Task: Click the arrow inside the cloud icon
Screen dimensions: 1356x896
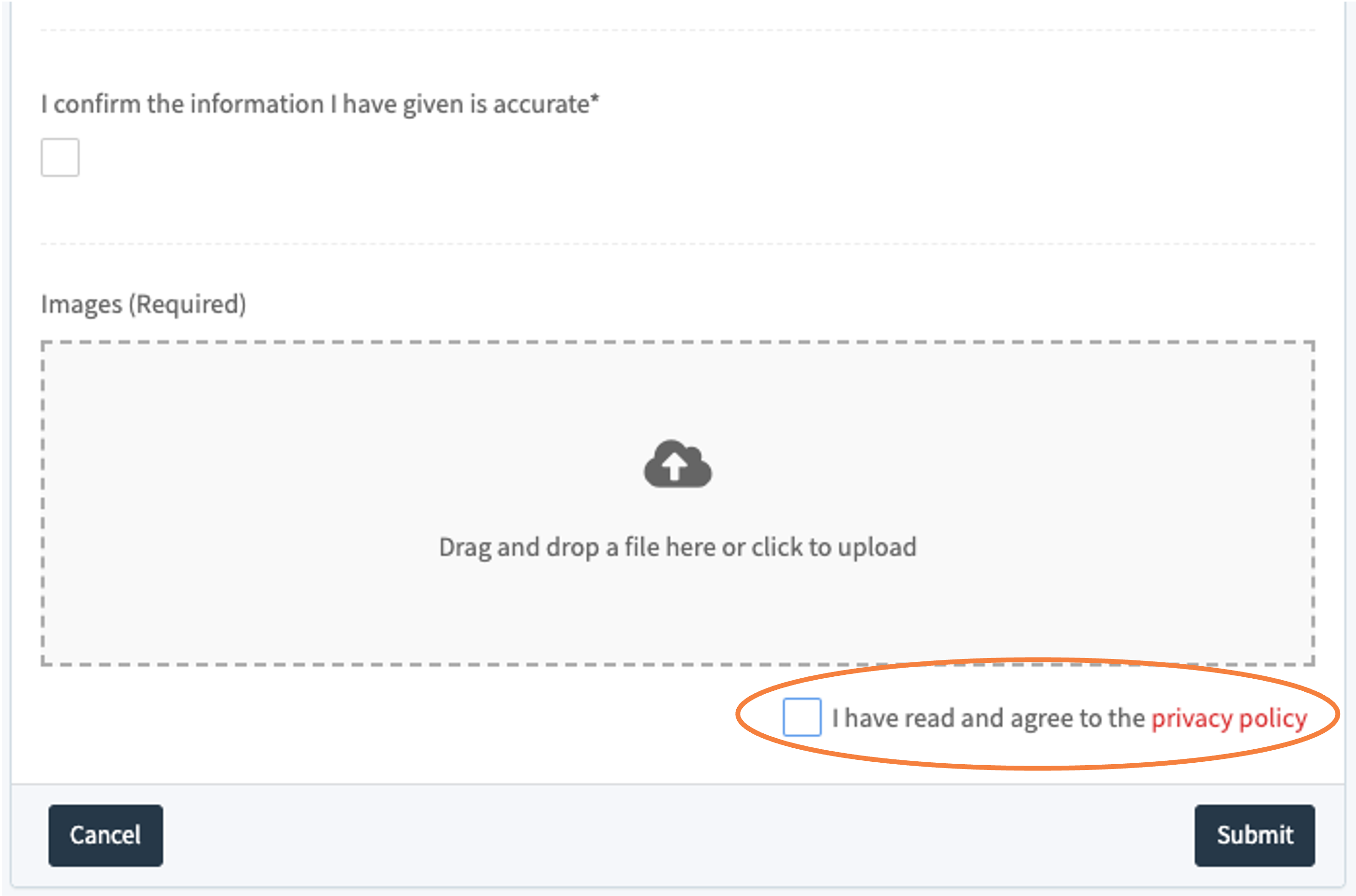Action: click(675, 466)
